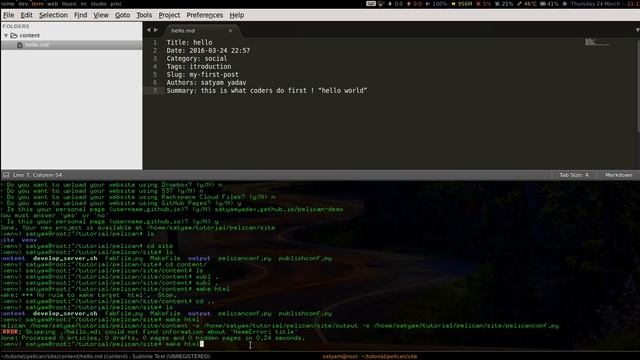The width and height of the screenshot is (640, 360).
Task: Click the Summary line in editor
Action: (267, 91)
